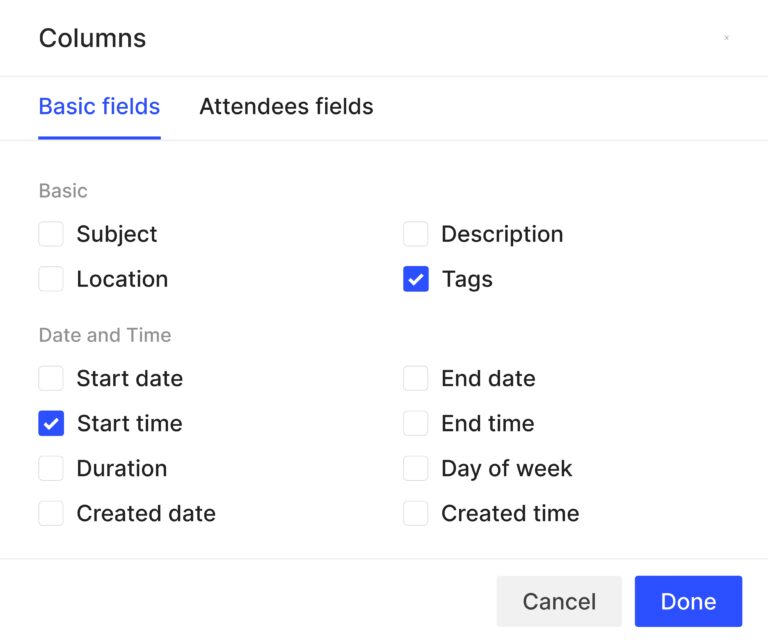The height and width of the screenshot is (643, 768).
Task: Disable the Start time checkbox
Action: point(51,424)
